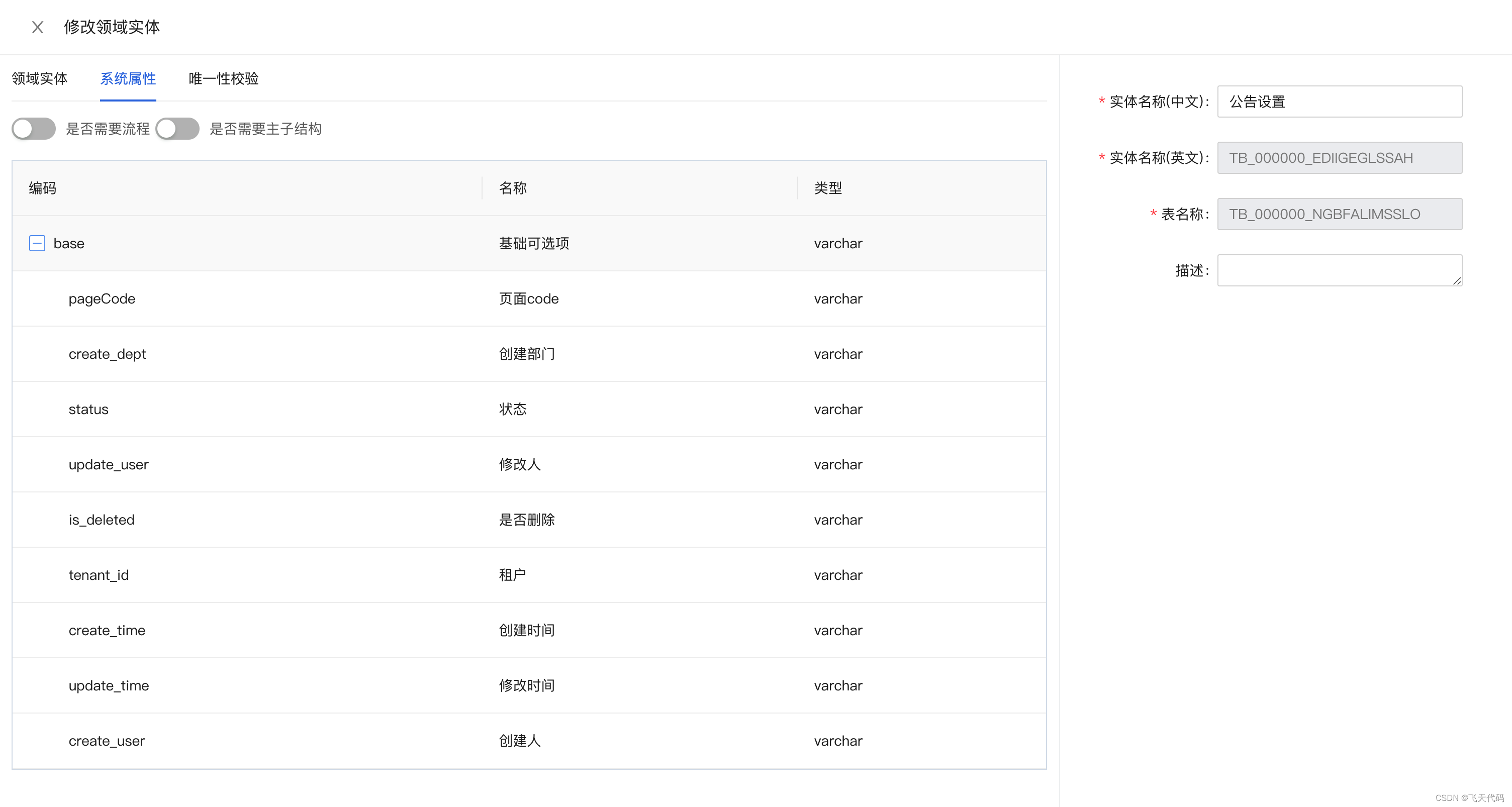
Task: Select the pageCode row
Action: [235, 298]
